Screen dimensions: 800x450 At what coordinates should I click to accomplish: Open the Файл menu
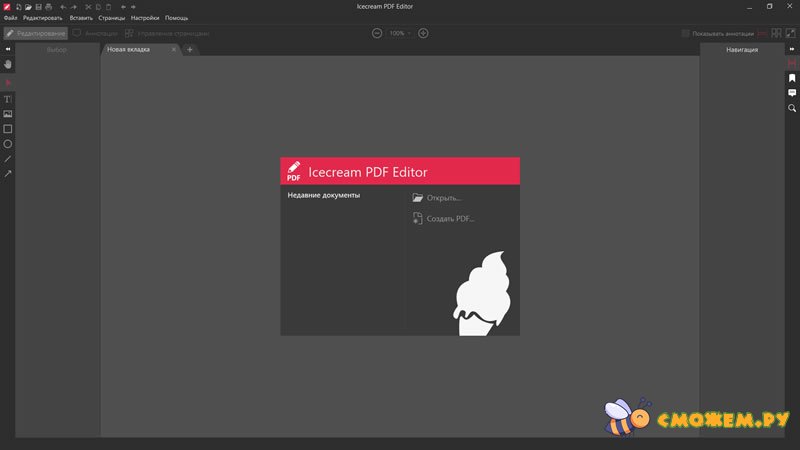coord(11,18)
